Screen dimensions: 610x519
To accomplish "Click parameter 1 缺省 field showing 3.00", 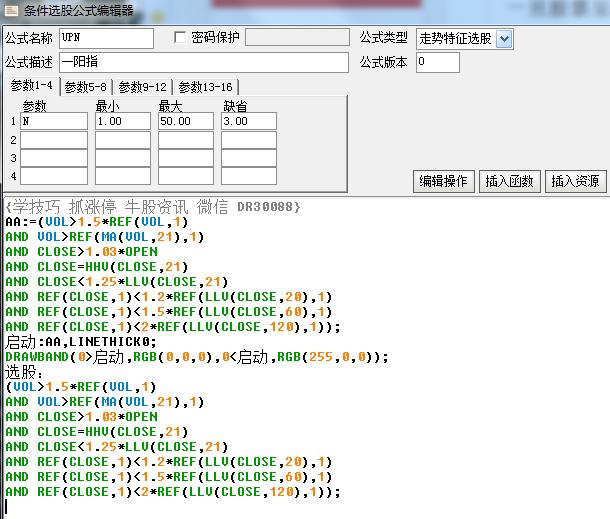I will pos(249,121).
